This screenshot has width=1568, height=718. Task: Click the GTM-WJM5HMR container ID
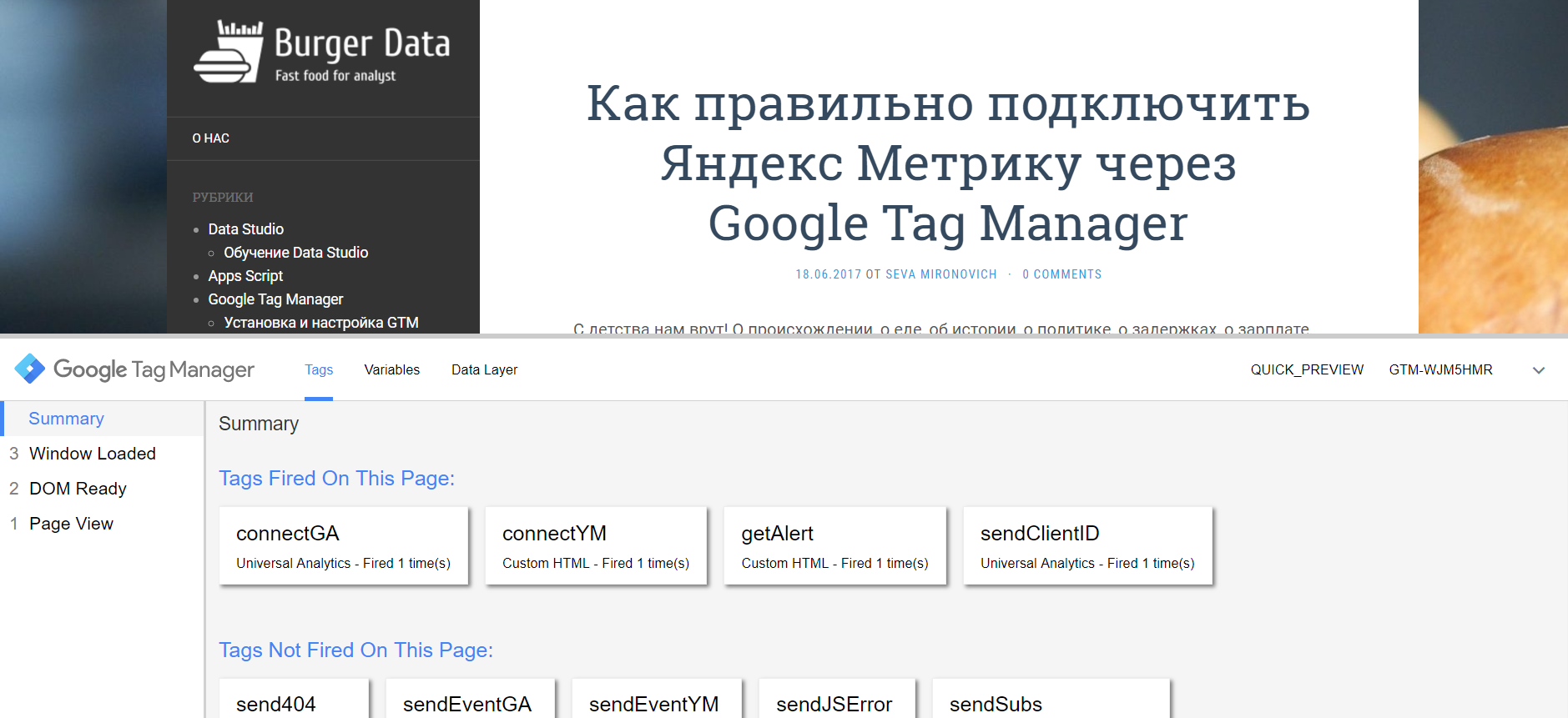tap(1440, 369)
